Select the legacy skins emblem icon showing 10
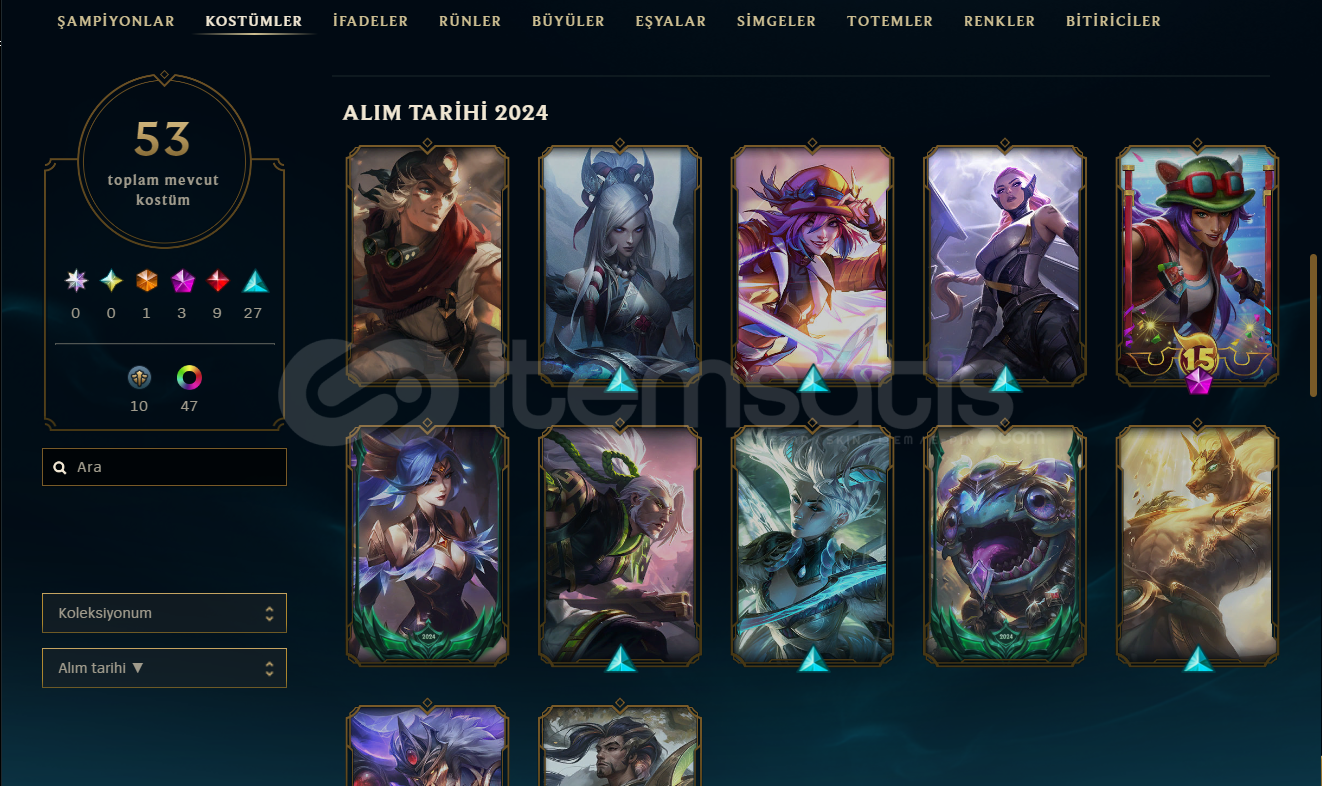Image resolution: width=1322 pixels, height=786 pixels. [139, 377]
